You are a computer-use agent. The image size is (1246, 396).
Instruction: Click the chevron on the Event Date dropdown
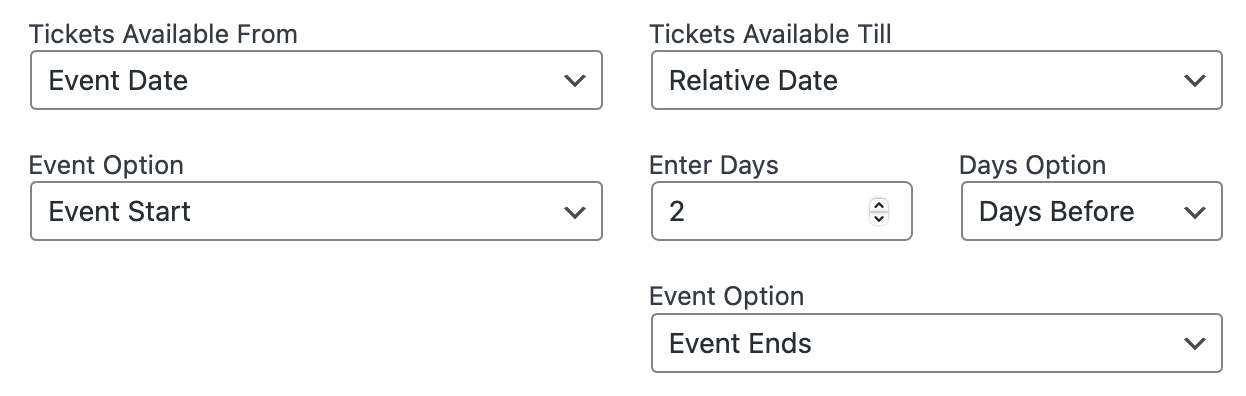574,80
